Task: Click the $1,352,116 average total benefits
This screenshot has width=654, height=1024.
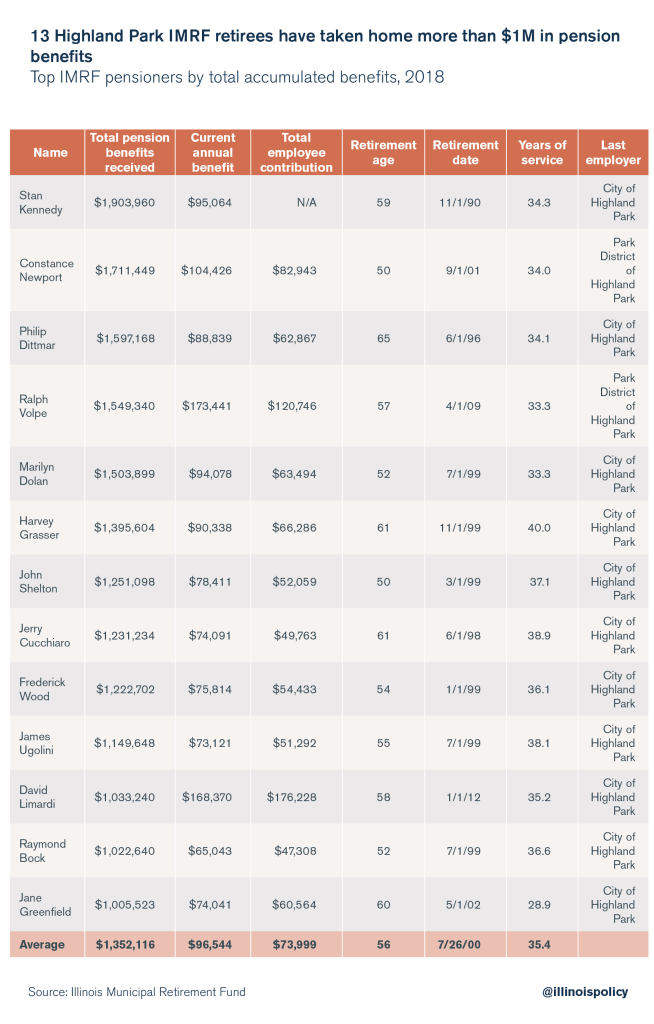Action: click(125, 944)
